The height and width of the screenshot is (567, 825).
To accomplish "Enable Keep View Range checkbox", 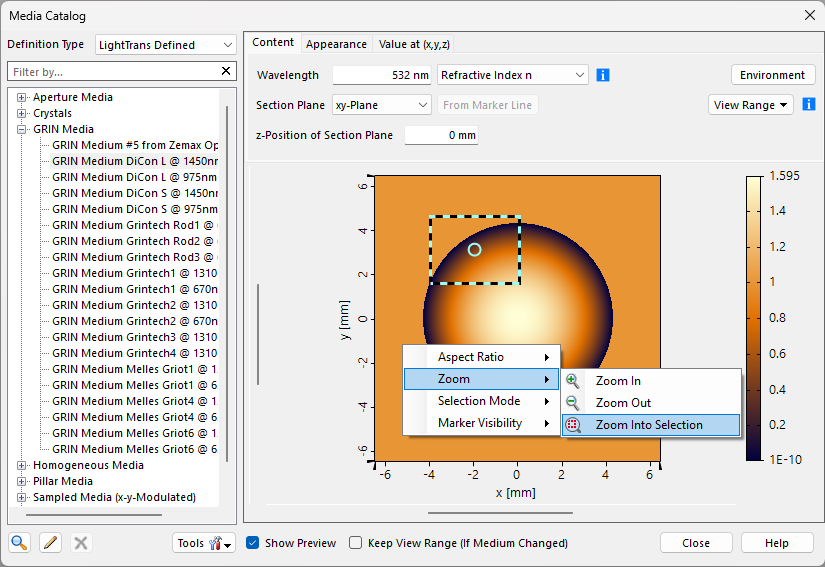I will pos(356,543).
